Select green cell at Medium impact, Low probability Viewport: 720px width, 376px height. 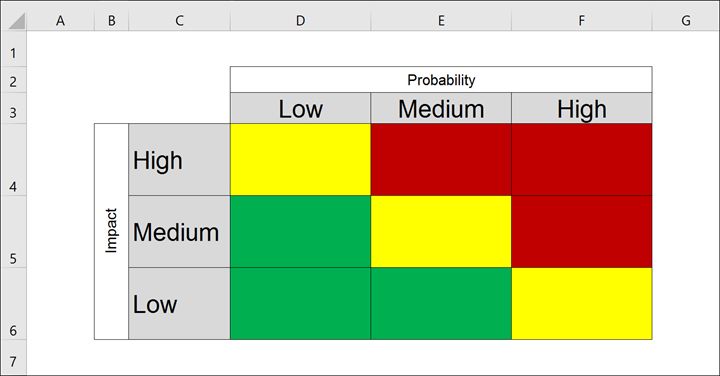300,231
